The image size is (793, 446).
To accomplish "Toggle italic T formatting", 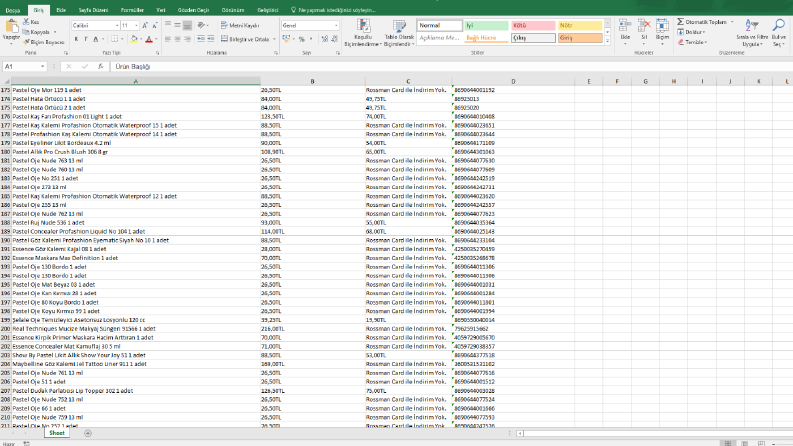I will (x=86, y=39).
